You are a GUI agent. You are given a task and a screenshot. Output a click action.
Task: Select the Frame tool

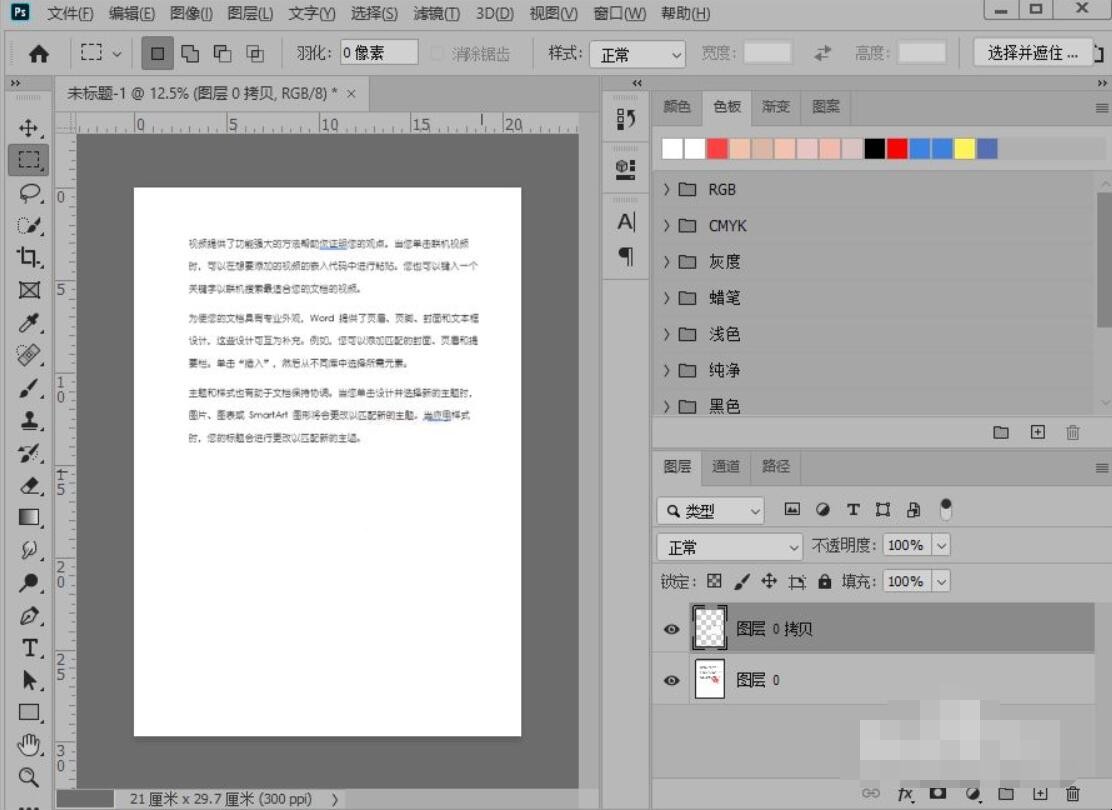(28, 290)
